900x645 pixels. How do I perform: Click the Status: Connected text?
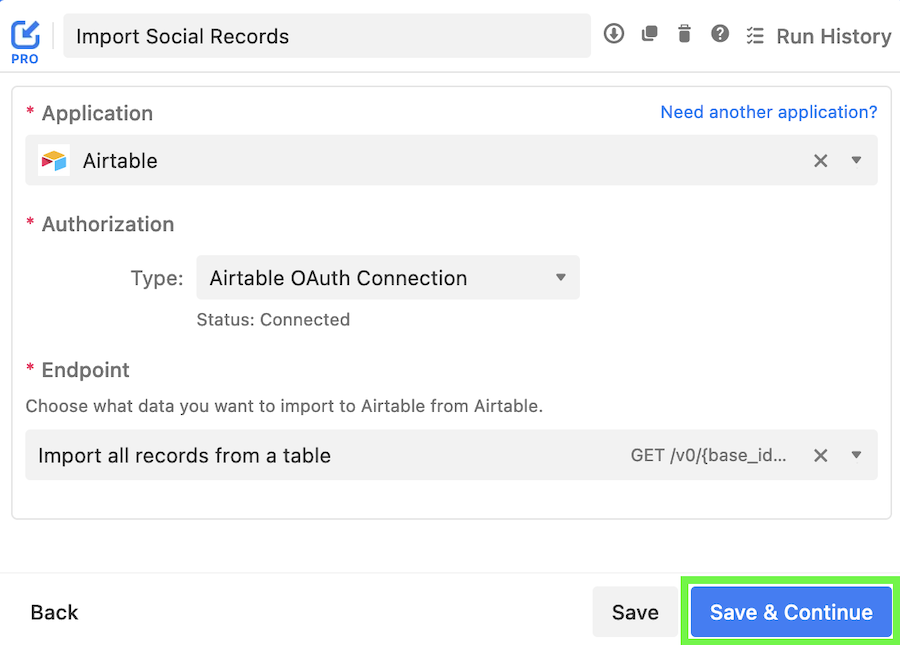[x=273, y=320]
